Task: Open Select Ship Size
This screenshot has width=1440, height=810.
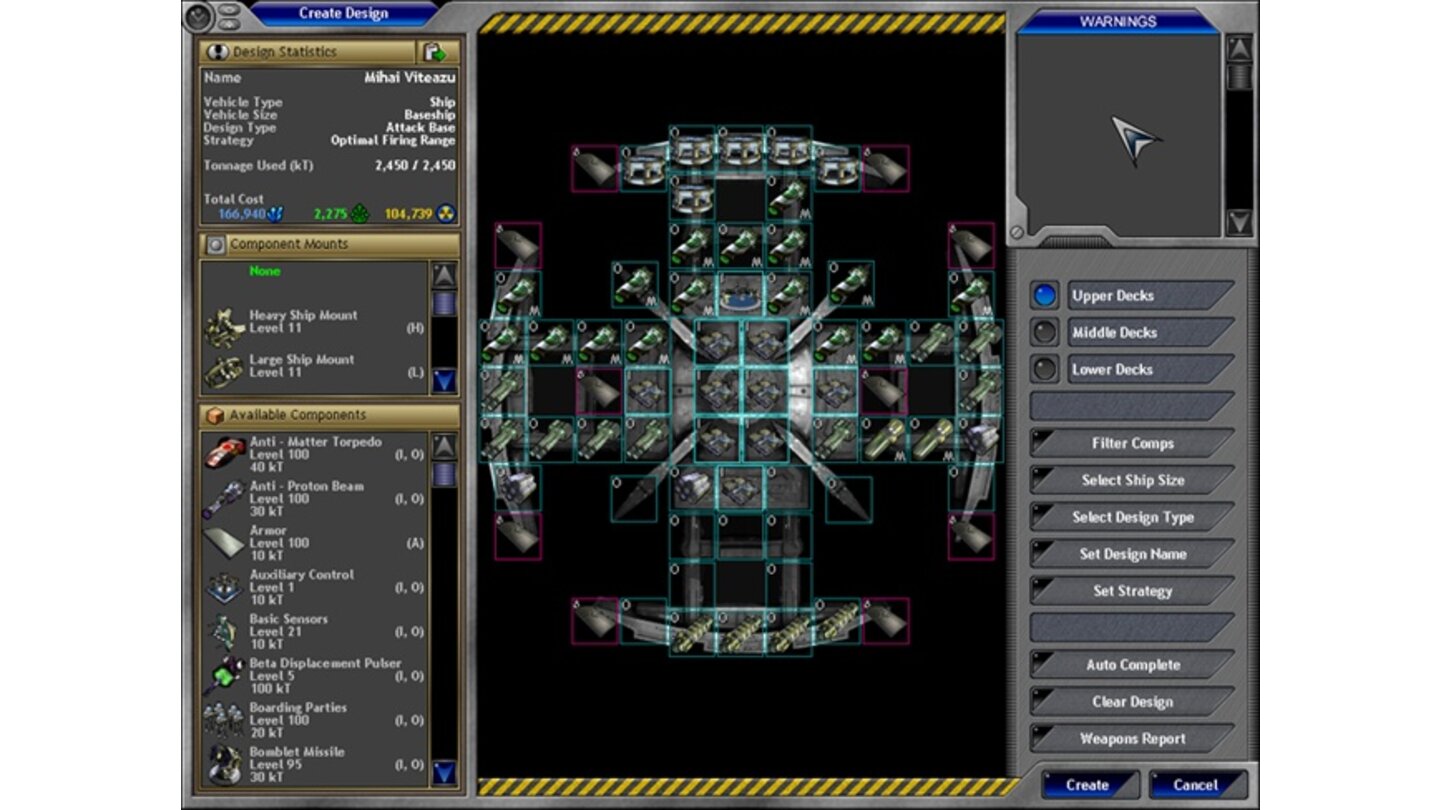Action: [1132, 480]
